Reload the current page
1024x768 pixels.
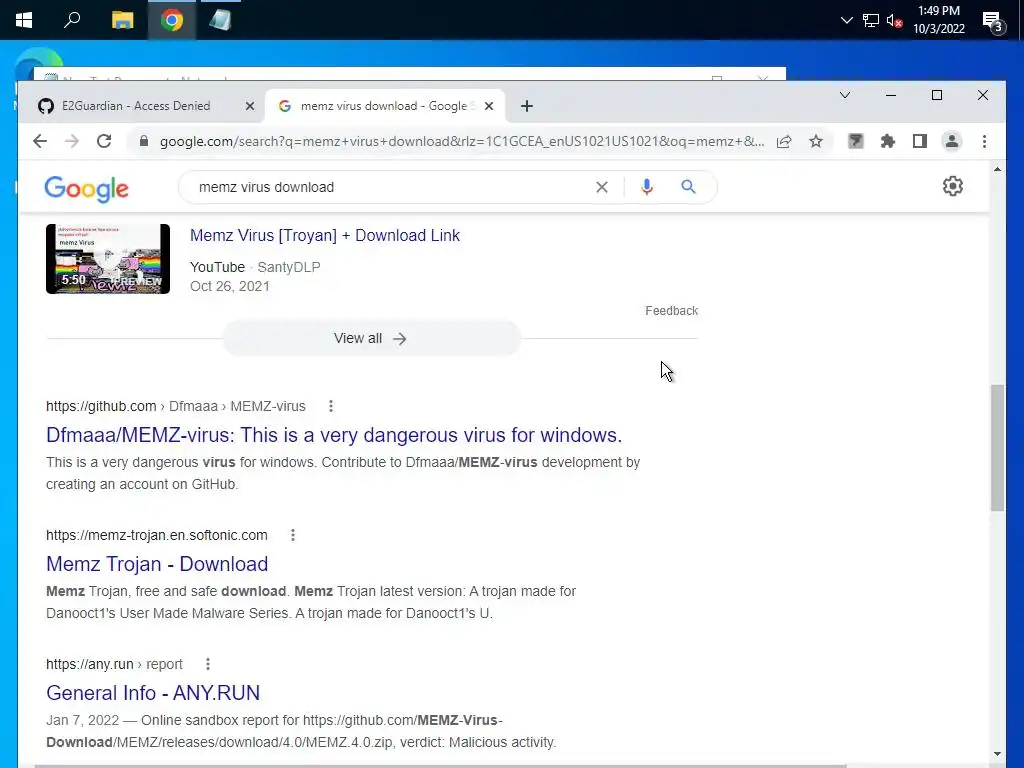pyautogui.click(x=104, y=141)
